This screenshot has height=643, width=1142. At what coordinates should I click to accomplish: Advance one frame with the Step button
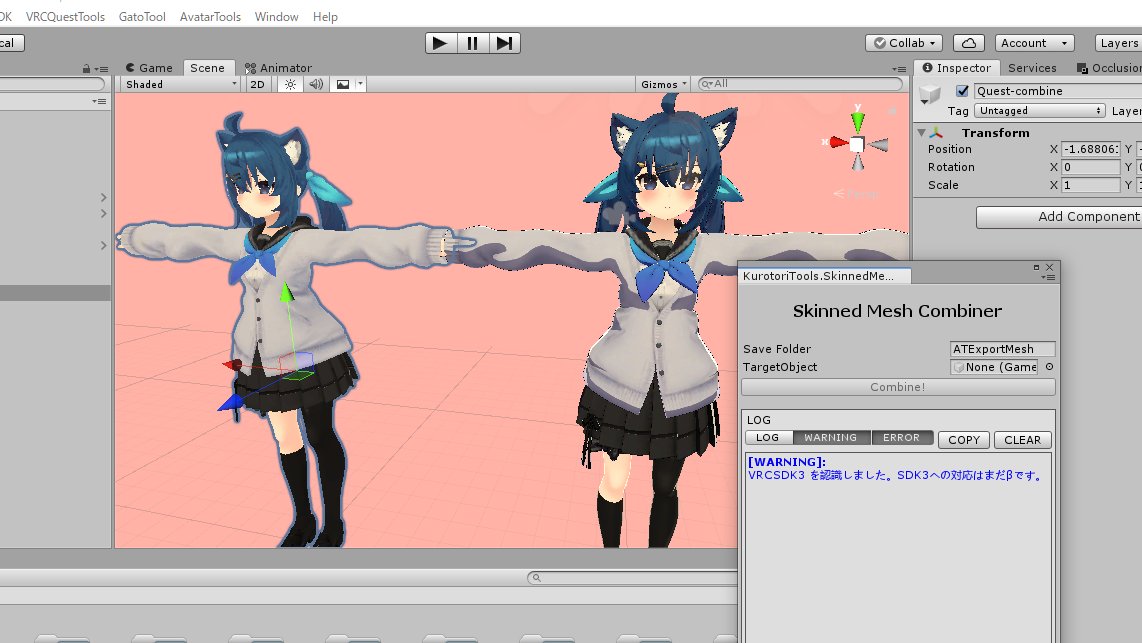(504, 43)
